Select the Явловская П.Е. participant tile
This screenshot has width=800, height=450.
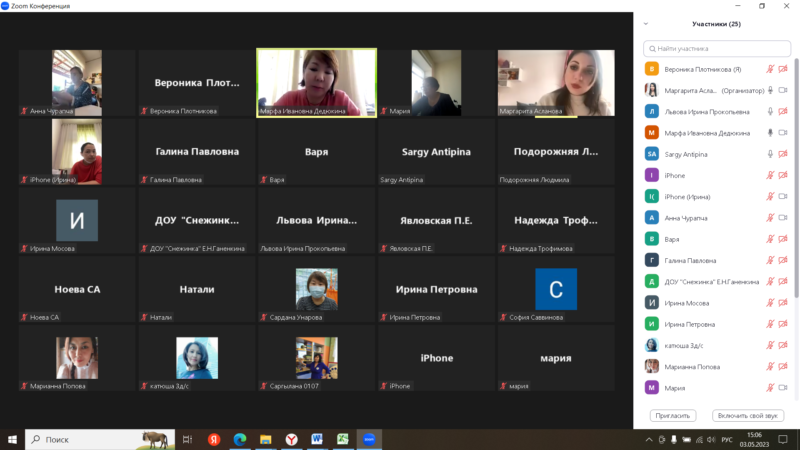click(436, 220)
